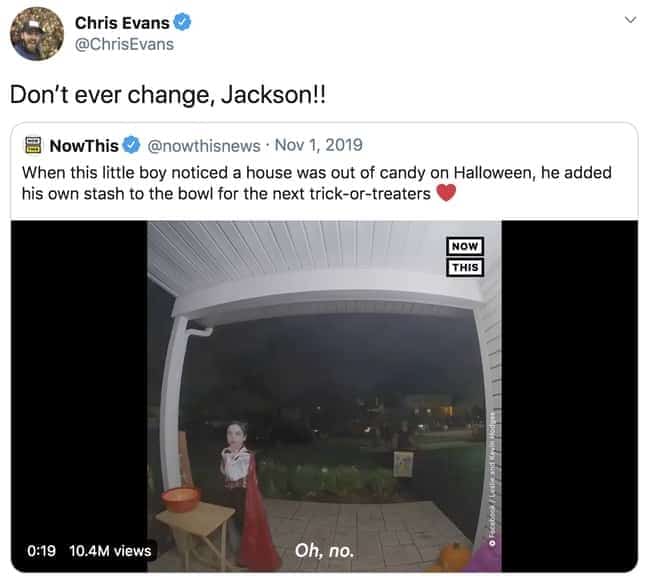Viewport: 650px width, 587px height.
Task: Click the 0:19 video duration label
Action: pos(41,551)
